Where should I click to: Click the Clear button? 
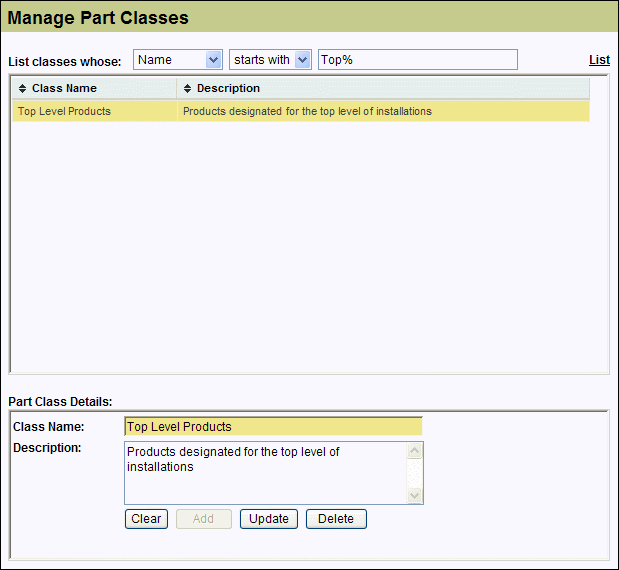(x=146, y=519)
